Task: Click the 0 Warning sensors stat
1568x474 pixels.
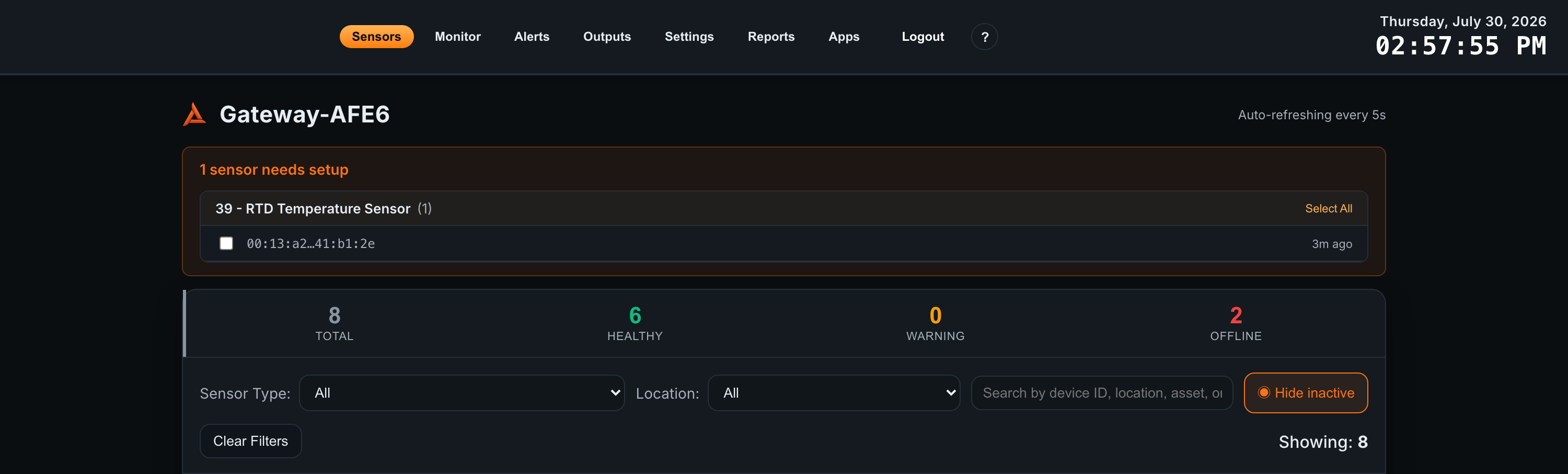Action: [935, 323]
